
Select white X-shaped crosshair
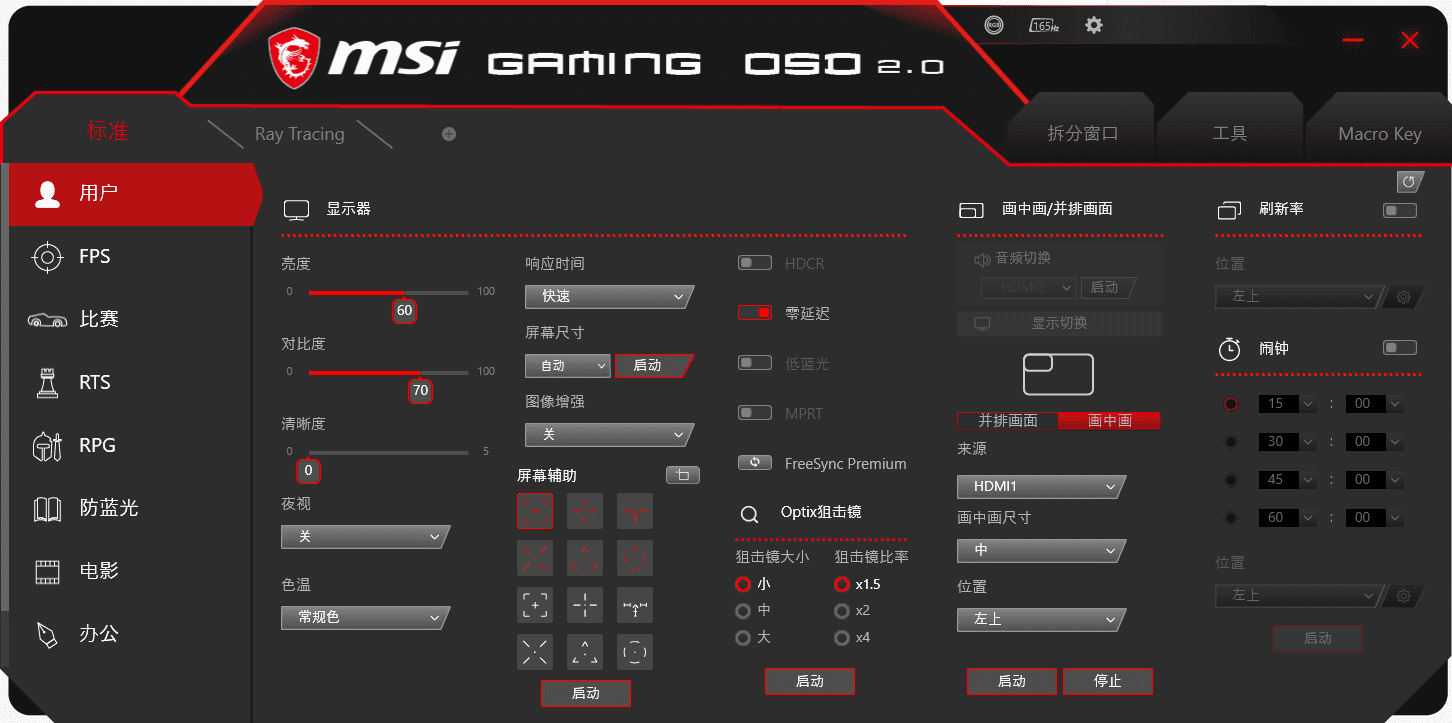pyautogui.click(x=535, y=651)
